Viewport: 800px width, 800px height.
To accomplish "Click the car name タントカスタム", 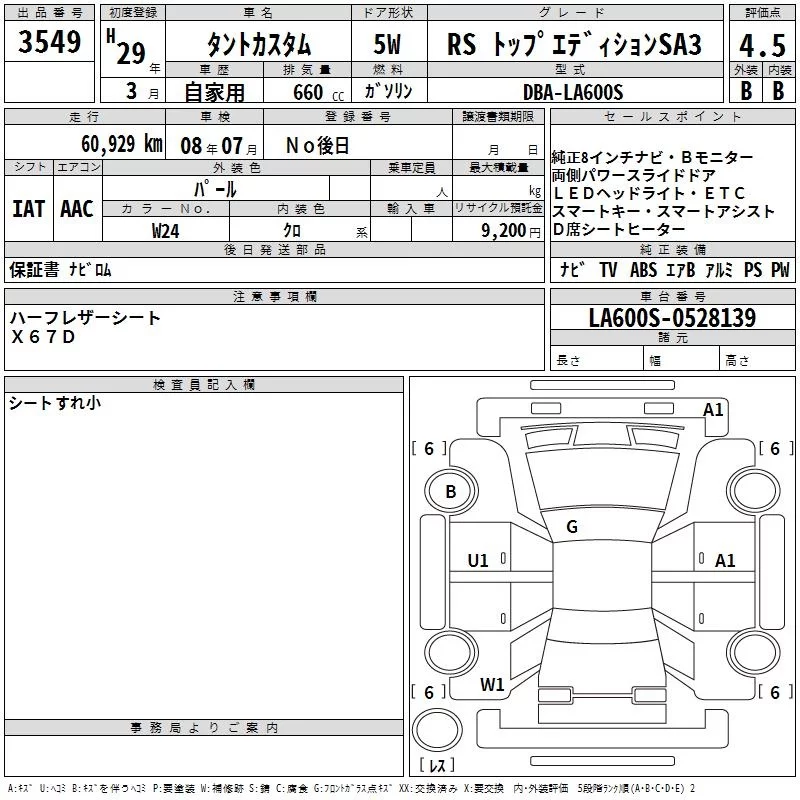I will [259, 44].
